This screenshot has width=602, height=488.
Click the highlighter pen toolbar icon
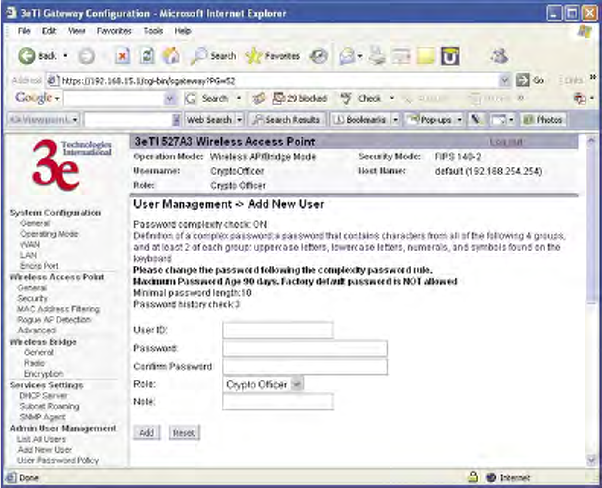pos(476,120)
